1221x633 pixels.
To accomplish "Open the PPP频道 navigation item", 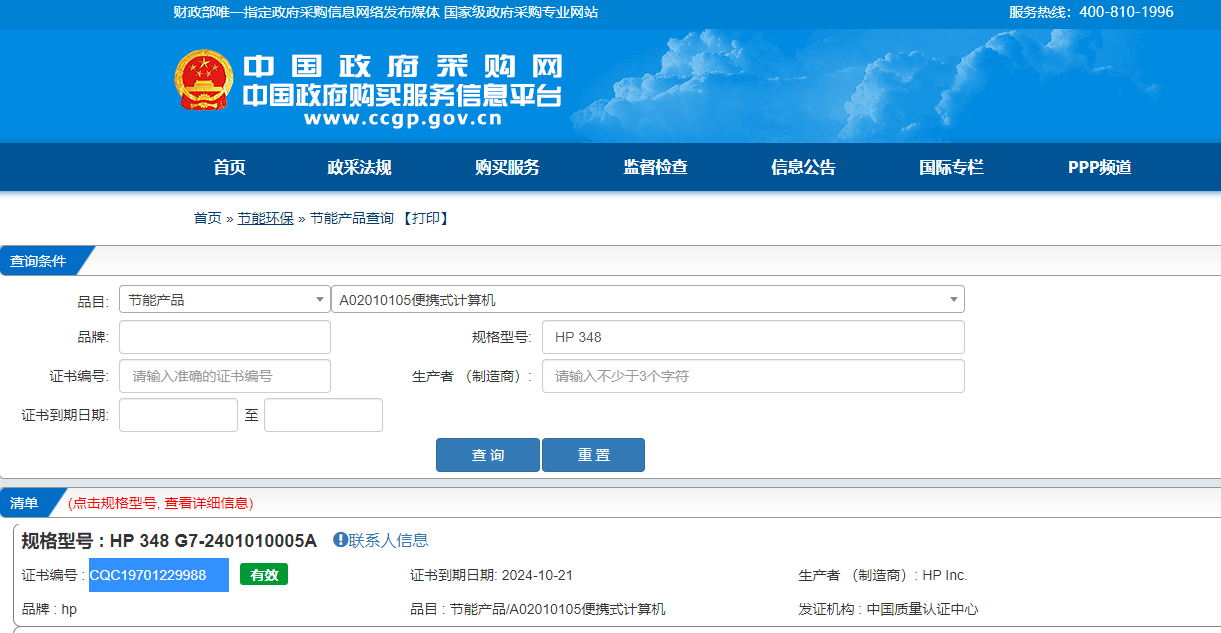I will pos(1099,168).
